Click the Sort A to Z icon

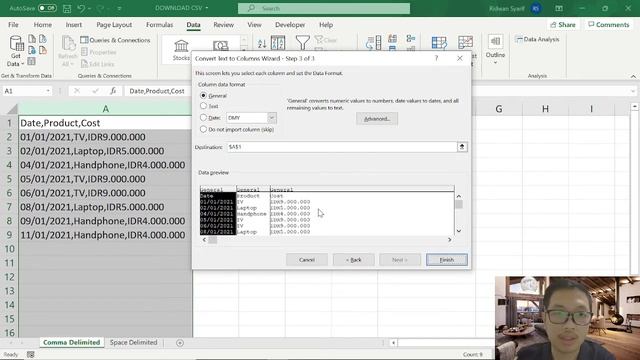[262, 43]
